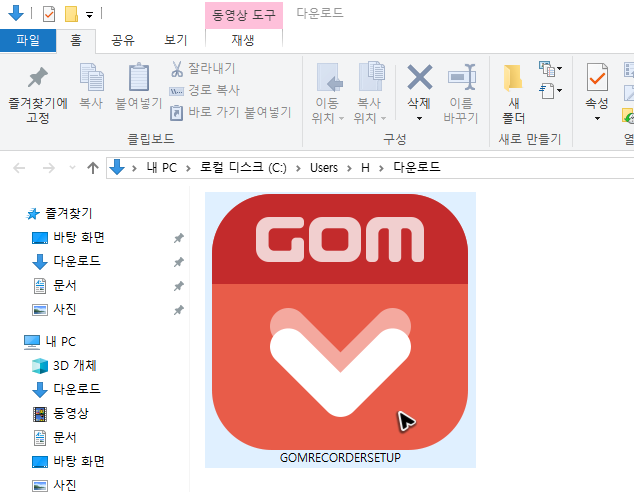Screen dimensions: 634x492
Task: Click the pin icon beside 바탕 화면
Action: pos(178,238)
